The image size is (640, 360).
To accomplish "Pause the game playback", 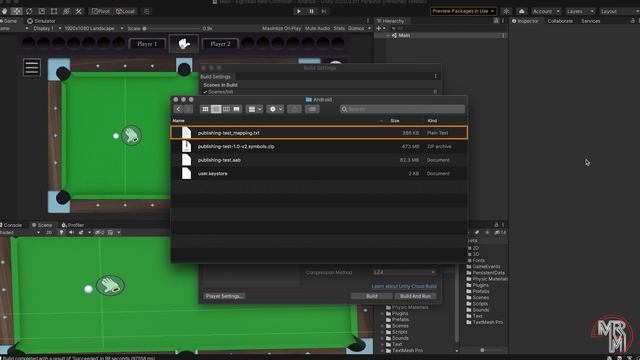I will pyautogui.click(x=311, y=11).
